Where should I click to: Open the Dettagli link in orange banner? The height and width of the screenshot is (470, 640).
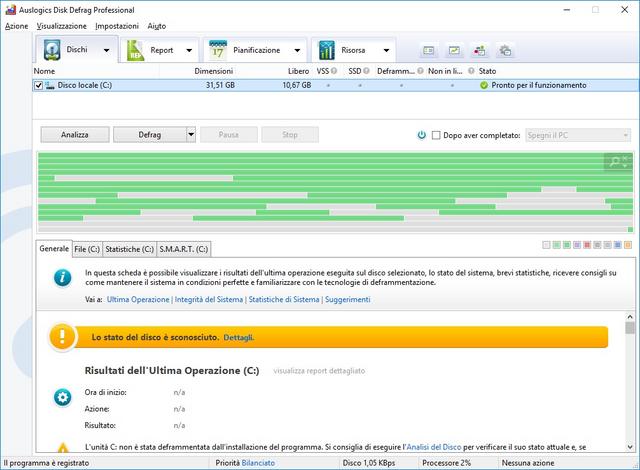click(239, 337)
